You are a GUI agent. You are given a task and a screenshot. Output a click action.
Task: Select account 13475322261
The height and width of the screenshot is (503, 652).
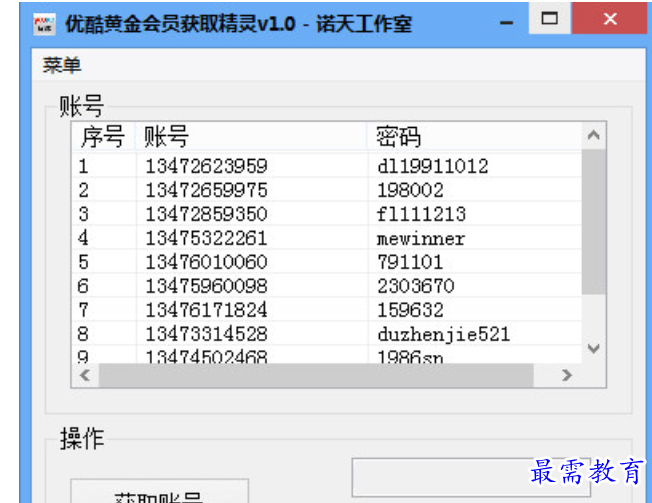206,238
